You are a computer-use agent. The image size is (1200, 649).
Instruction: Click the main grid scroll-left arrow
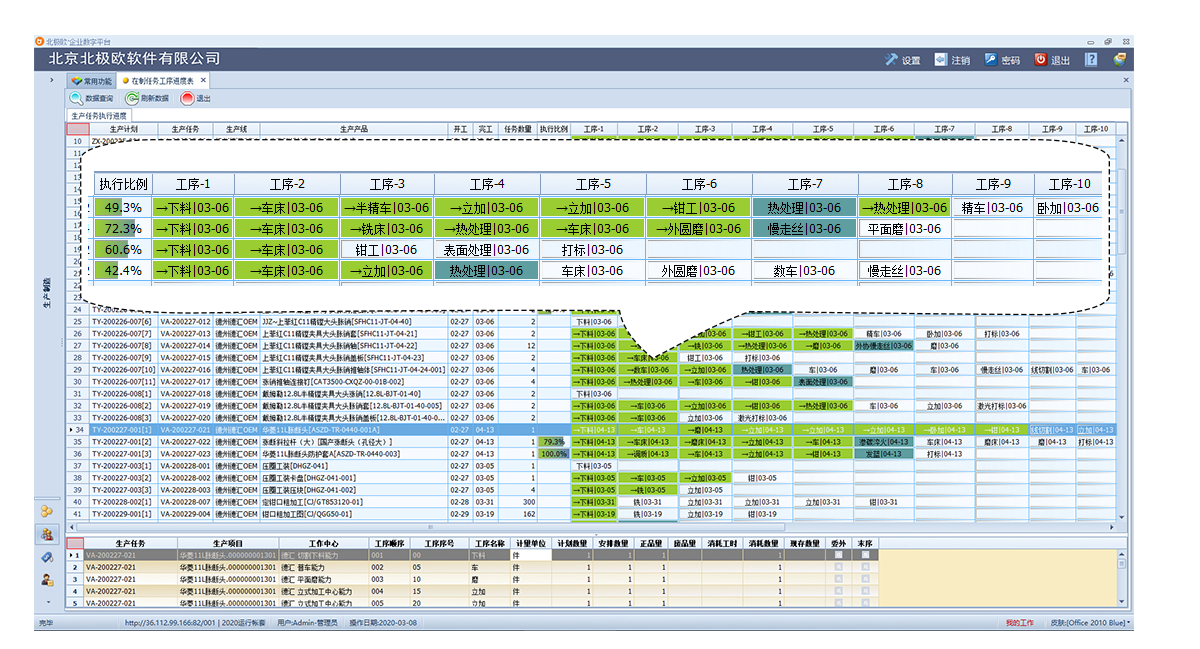click(x=72, y=527)
